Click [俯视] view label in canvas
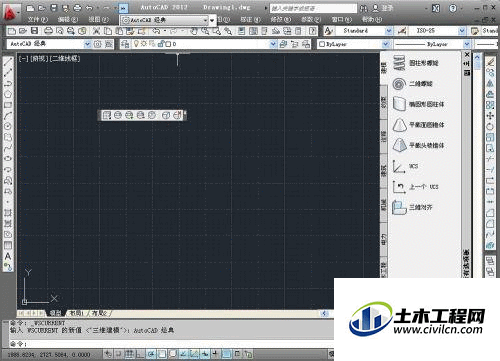 tap(39, 59)
